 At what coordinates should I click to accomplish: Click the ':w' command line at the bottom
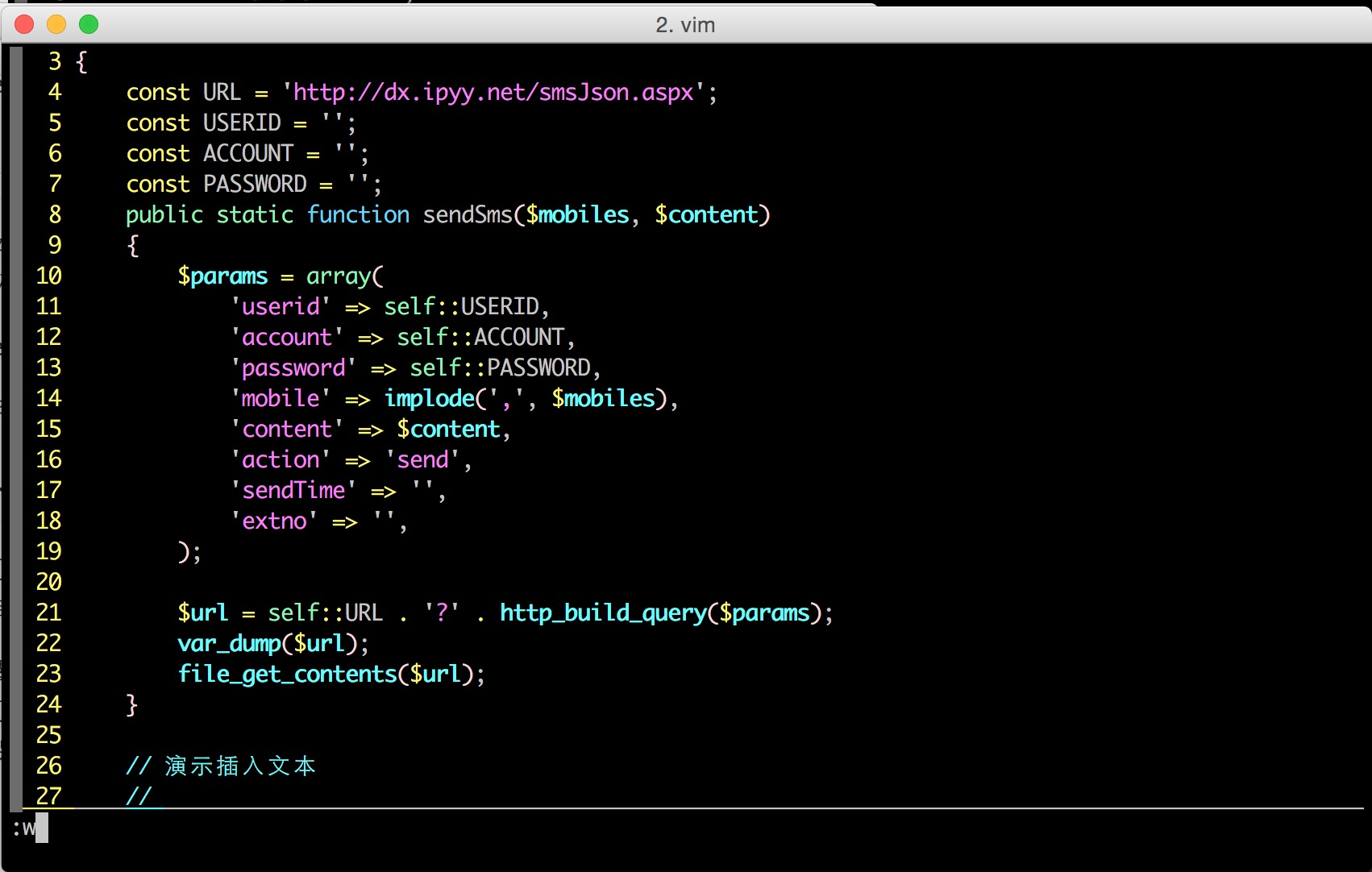(26, 828)
